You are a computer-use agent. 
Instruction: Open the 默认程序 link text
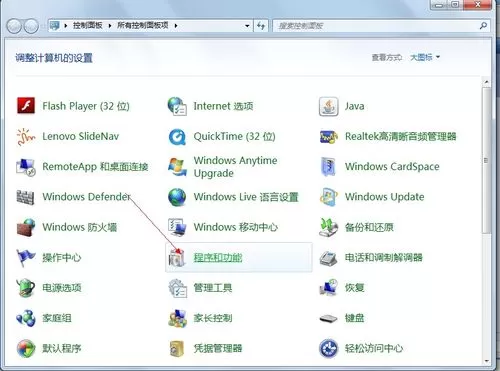[x=62, y=349]
